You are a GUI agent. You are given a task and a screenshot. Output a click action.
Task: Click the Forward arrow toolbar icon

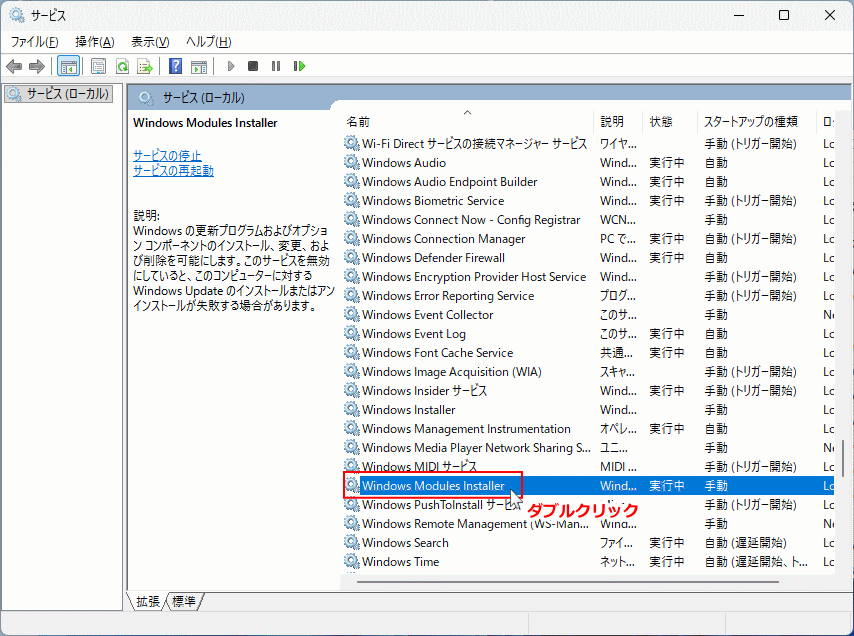pyautogui.click(x=36, y=66)
